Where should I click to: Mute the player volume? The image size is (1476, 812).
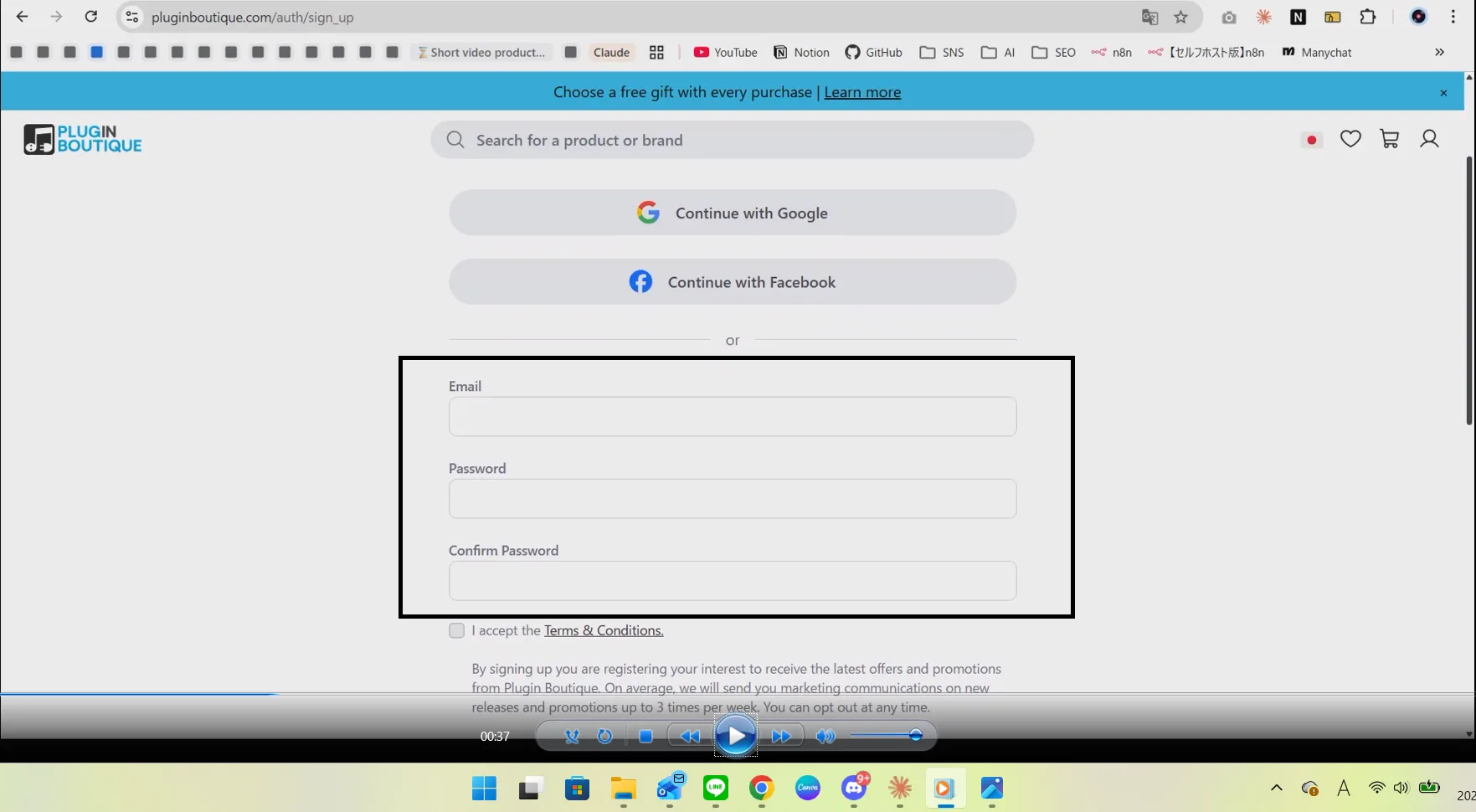tap(825, 736)
